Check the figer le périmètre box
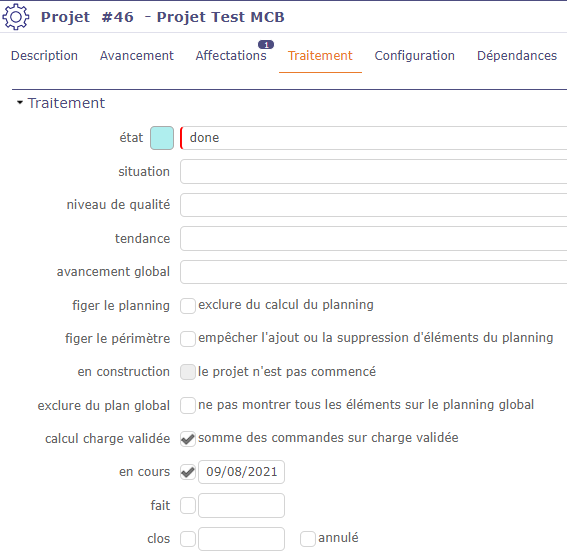The width and height of the screenshot is (567, 560). [188, 339]
